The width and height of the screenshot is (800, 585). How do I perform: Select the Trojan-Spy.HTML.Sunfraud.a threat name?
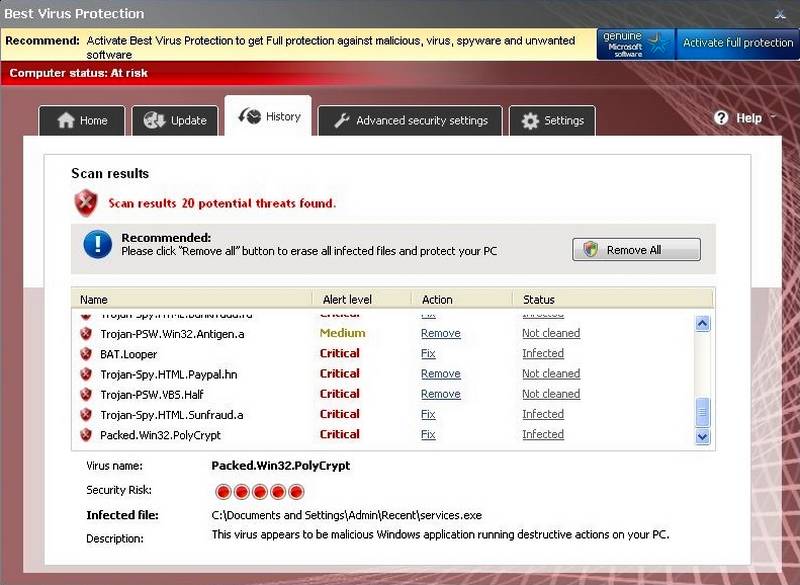[x=171, y=415]
